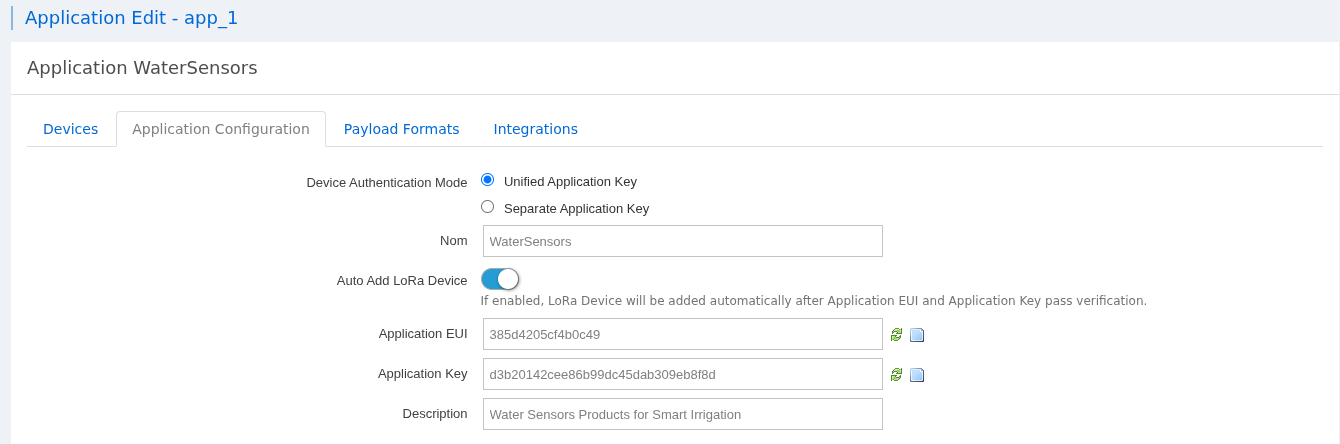Open the Payload Formats tab
Image resolution: width=1340 pixels, height=444 pixels.
click(x=401, y=129)
